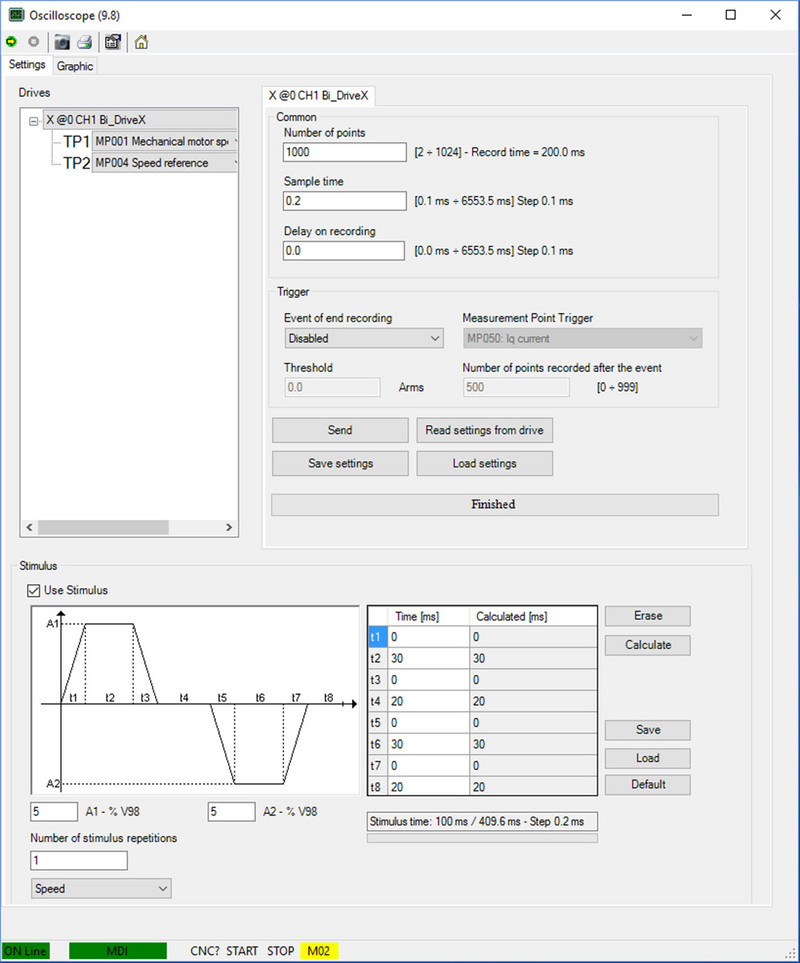
Task: Select the X @0 CH1 Bi_DriveX tab
Action: click(318, 95)
